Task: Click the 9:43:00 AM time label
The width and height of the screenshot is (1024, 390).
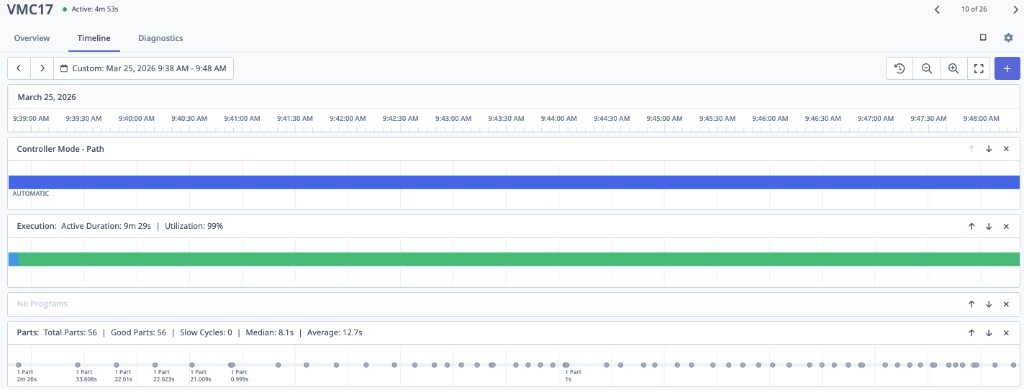Action: coord(453,119)
